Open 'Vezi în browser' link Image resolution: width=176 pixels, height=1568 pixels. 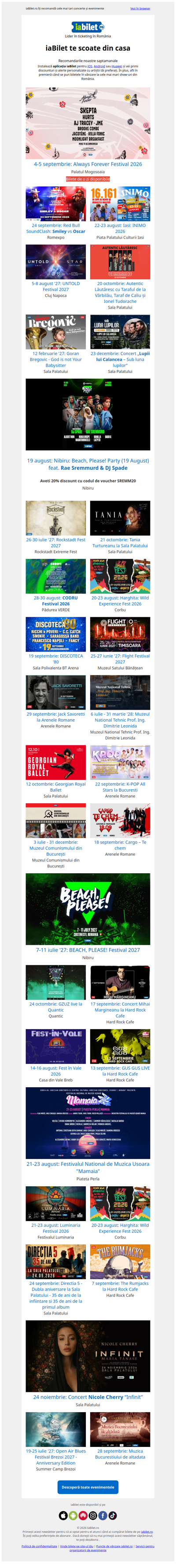140,8
